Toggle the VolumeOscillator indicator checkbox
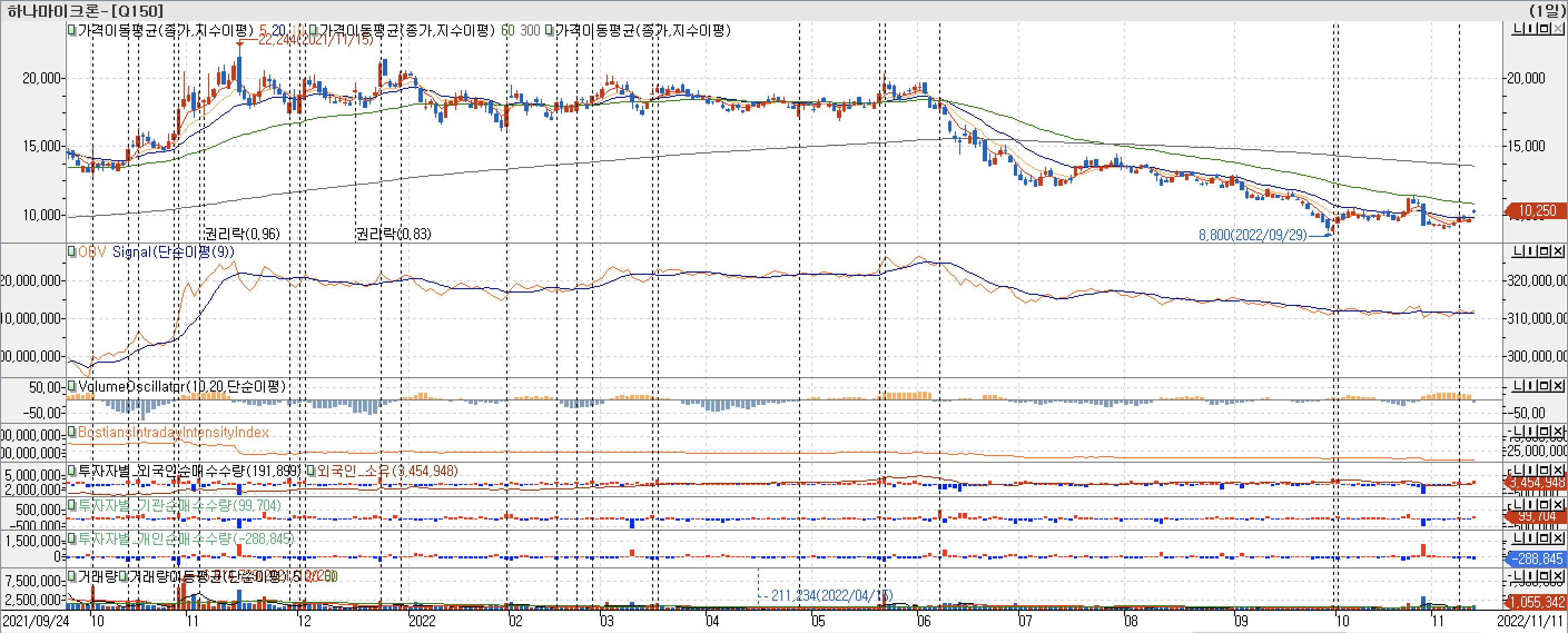Image resolution: width=1568 pixels, height=633 pixels. [x=71, y=386]
